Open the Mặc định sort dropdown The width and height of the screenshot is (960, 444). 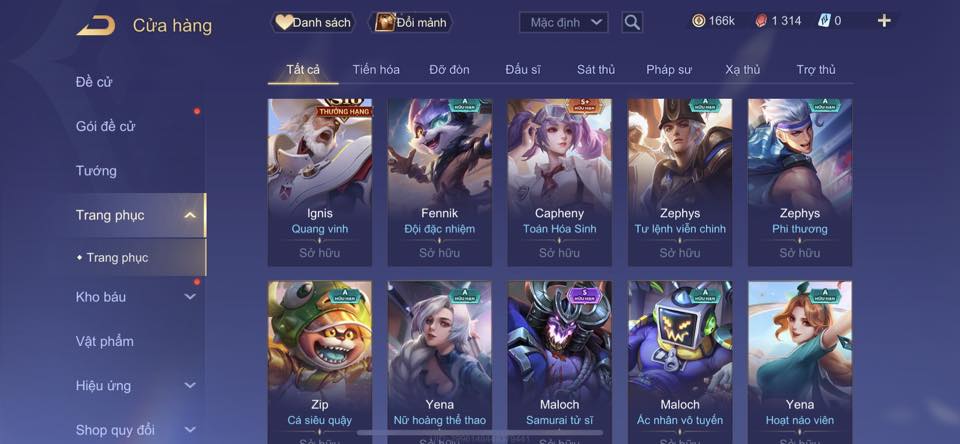click(563, 23)
